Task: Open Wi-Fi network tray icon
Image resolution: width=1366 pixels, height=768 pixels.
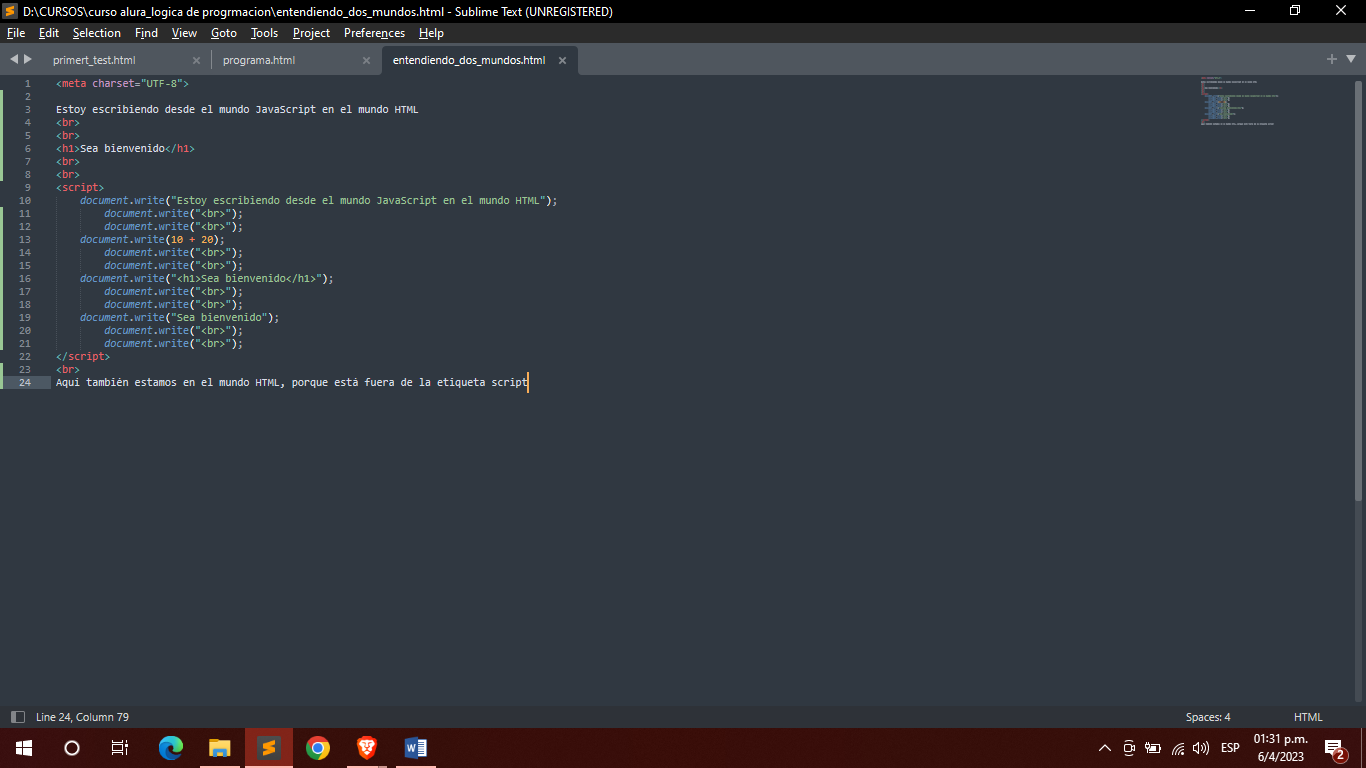Action: (x=1178, y=748)
